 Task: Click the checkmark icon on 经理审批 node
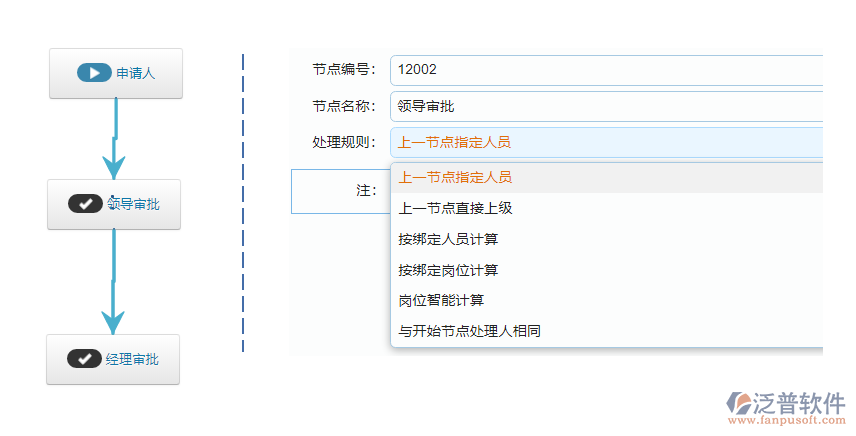(x=84, y=359)
